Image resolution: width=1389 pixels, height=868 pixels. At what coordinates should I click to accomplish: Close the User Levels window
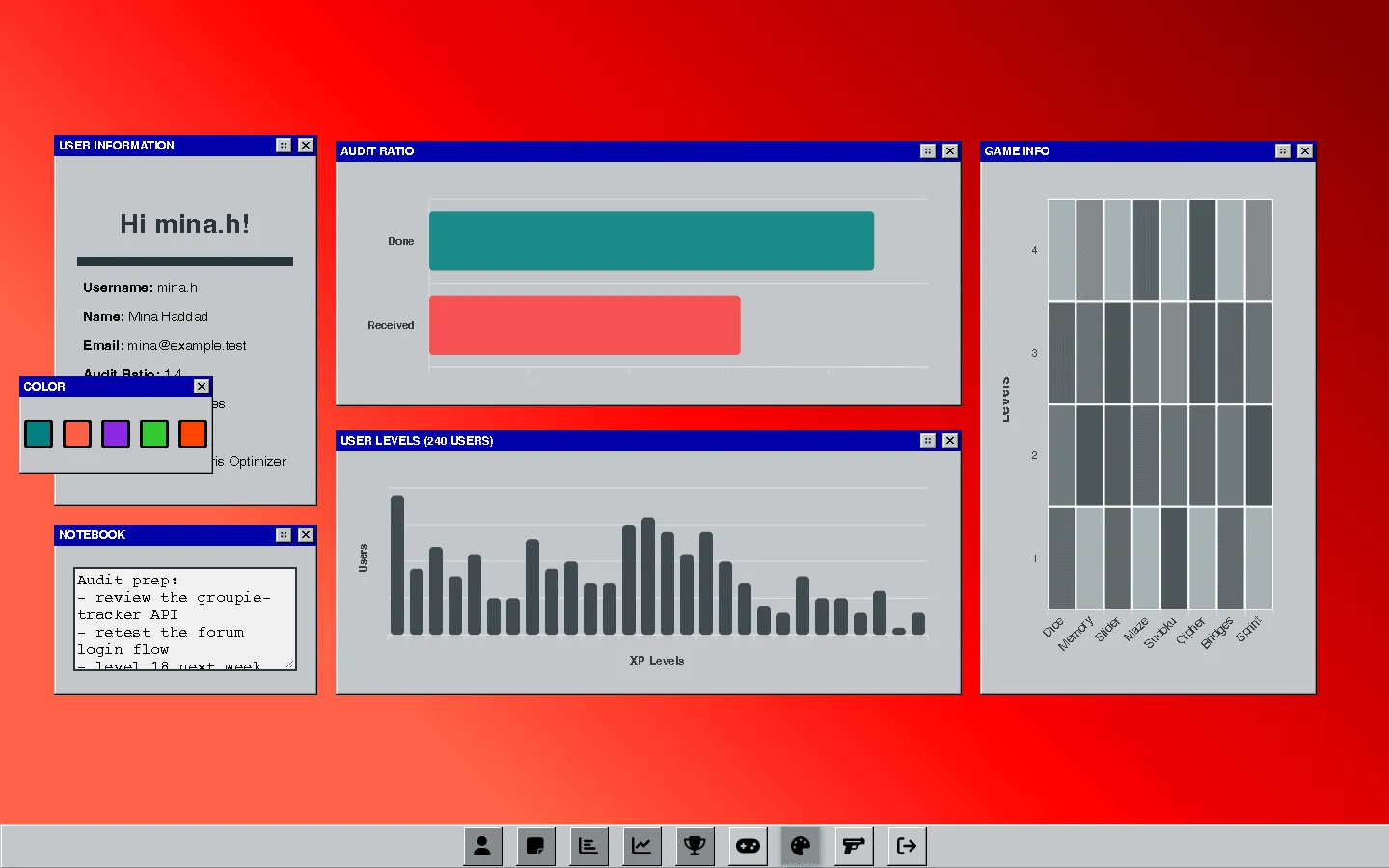pos(950,441)
